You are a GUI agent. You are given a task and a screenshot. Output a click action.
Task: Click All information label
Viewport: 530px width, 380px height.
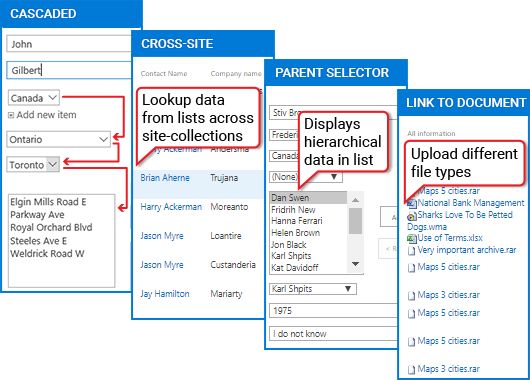coord(431,134)
